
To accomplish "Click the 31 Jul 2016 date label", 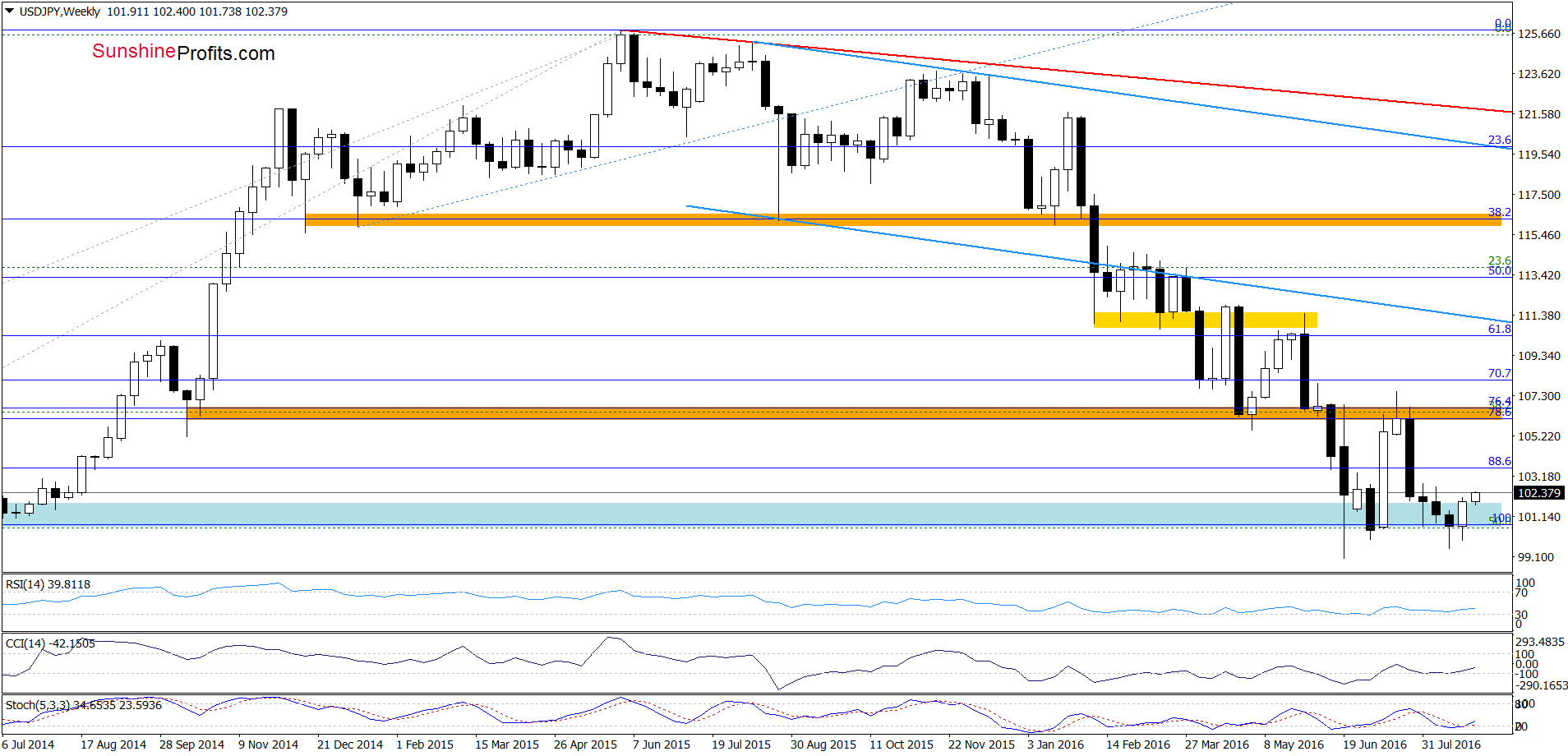I will pyautogui.click(x=1451, y=744).
